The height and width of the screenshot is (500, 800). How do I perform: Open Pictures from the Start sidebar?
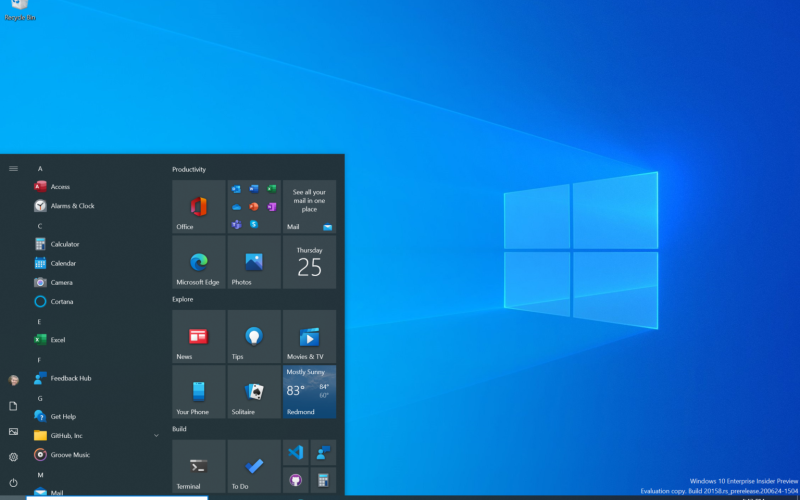coord(13,431)
